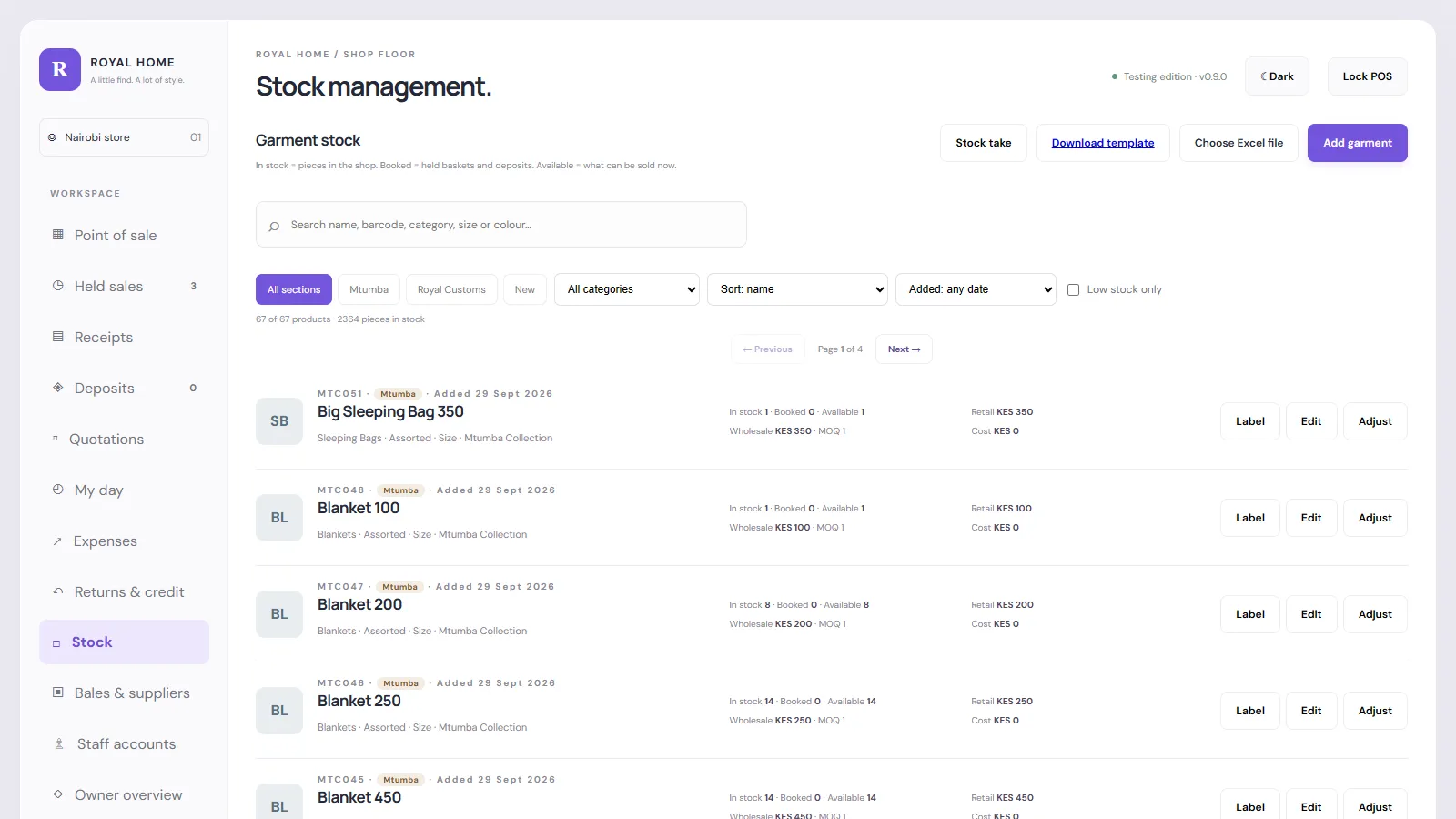The height and width of the screenshot is (819, 1456).
Task: Click the Download template link
Action: click(1103, 143)
